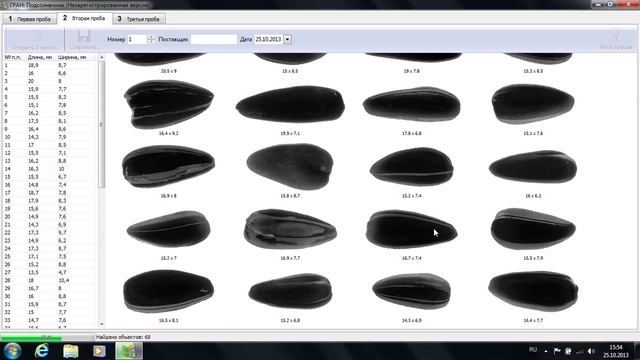Click the 'Длина, мм' column header
This screenshot has width=640, height=360.
tap(40, 57)
